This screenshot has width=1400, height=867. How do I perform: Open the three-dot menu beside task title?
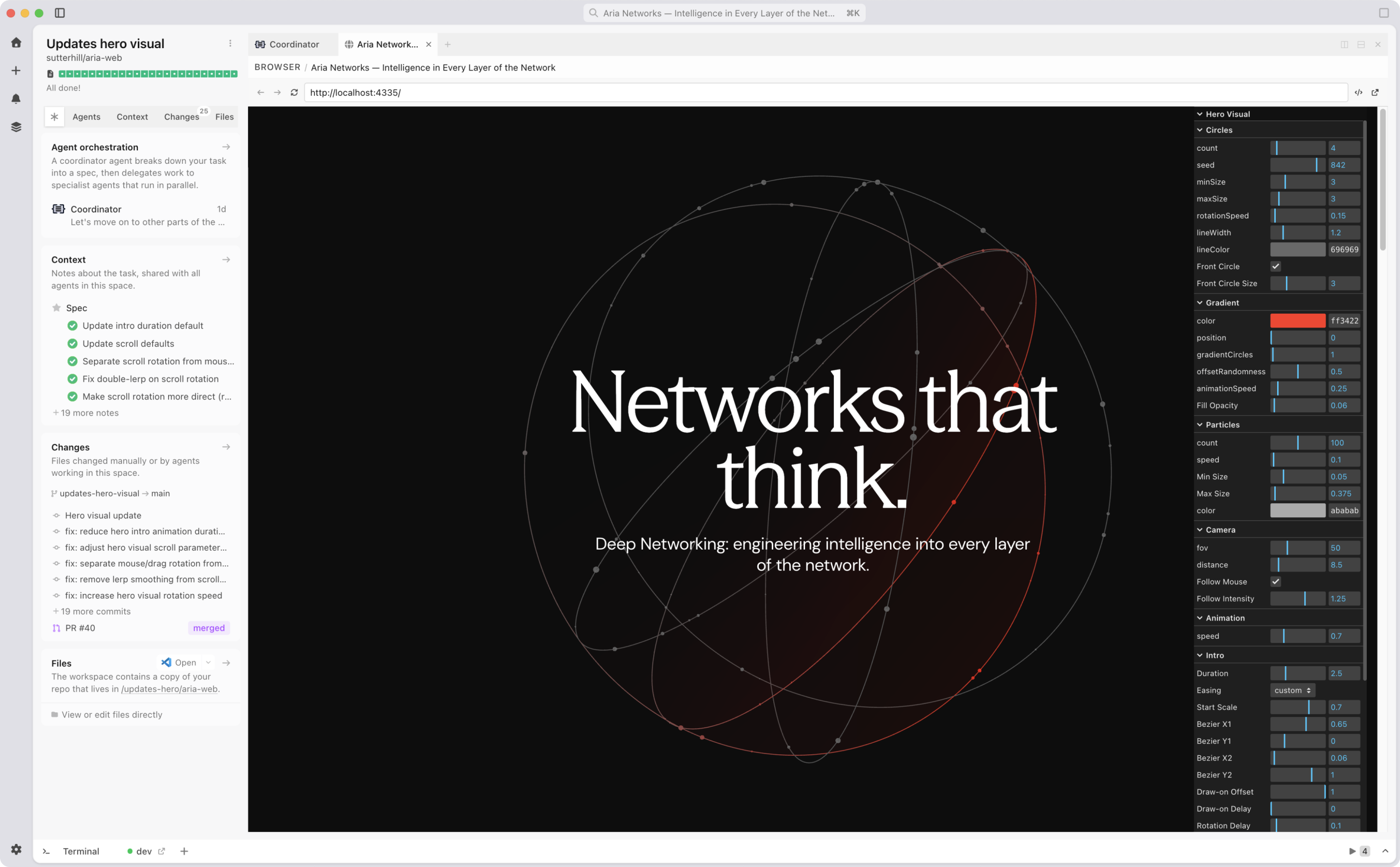click(x=230, y=43)
